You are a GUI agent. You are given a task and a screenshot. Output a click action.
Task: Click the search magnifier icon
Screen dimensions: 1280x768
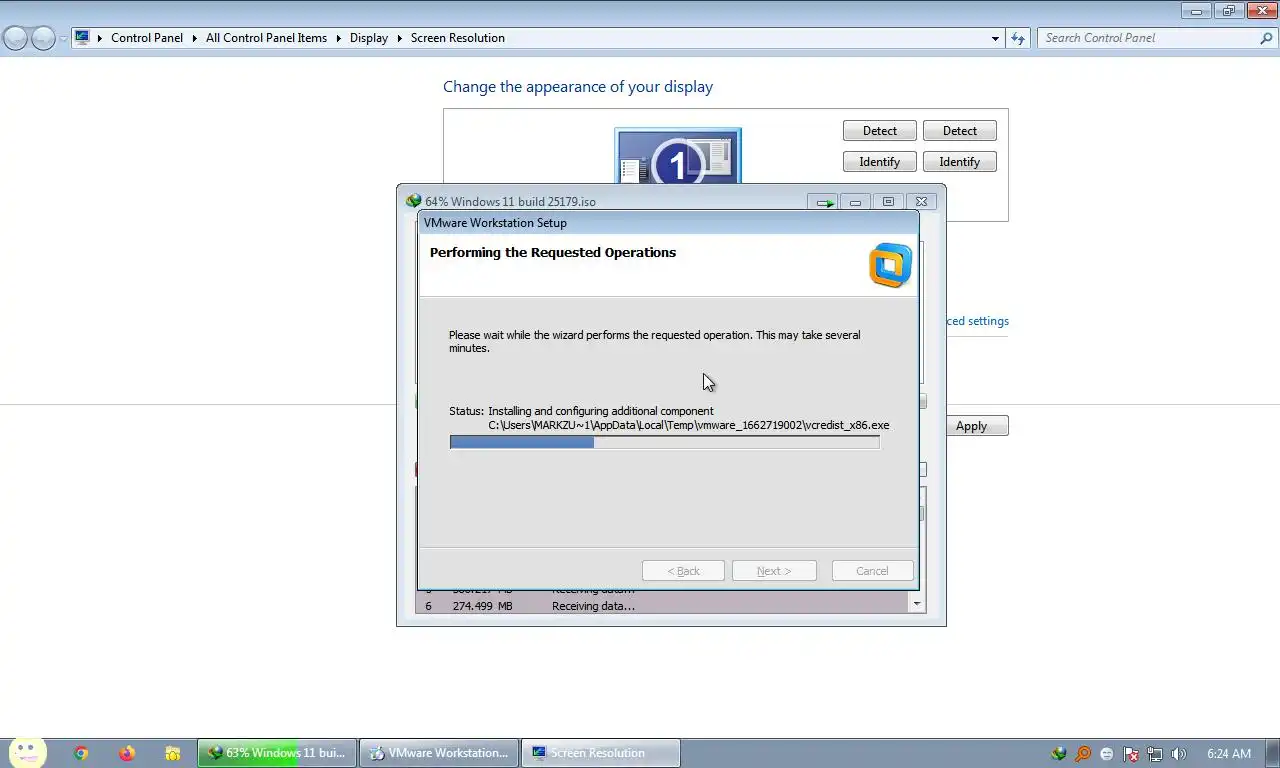tap(1266, 38)
